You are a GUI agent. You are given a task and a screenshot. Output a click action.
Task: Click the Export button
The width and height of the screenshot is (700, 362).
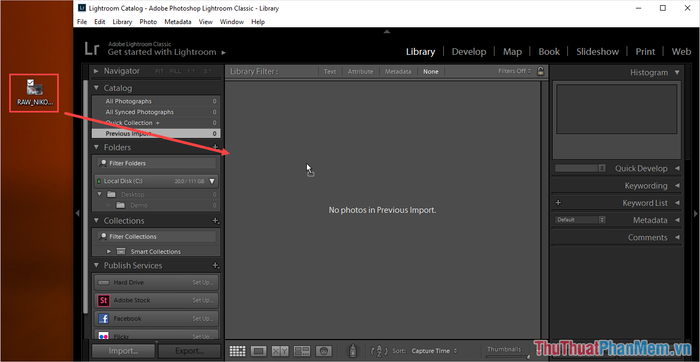pos(189,351)
